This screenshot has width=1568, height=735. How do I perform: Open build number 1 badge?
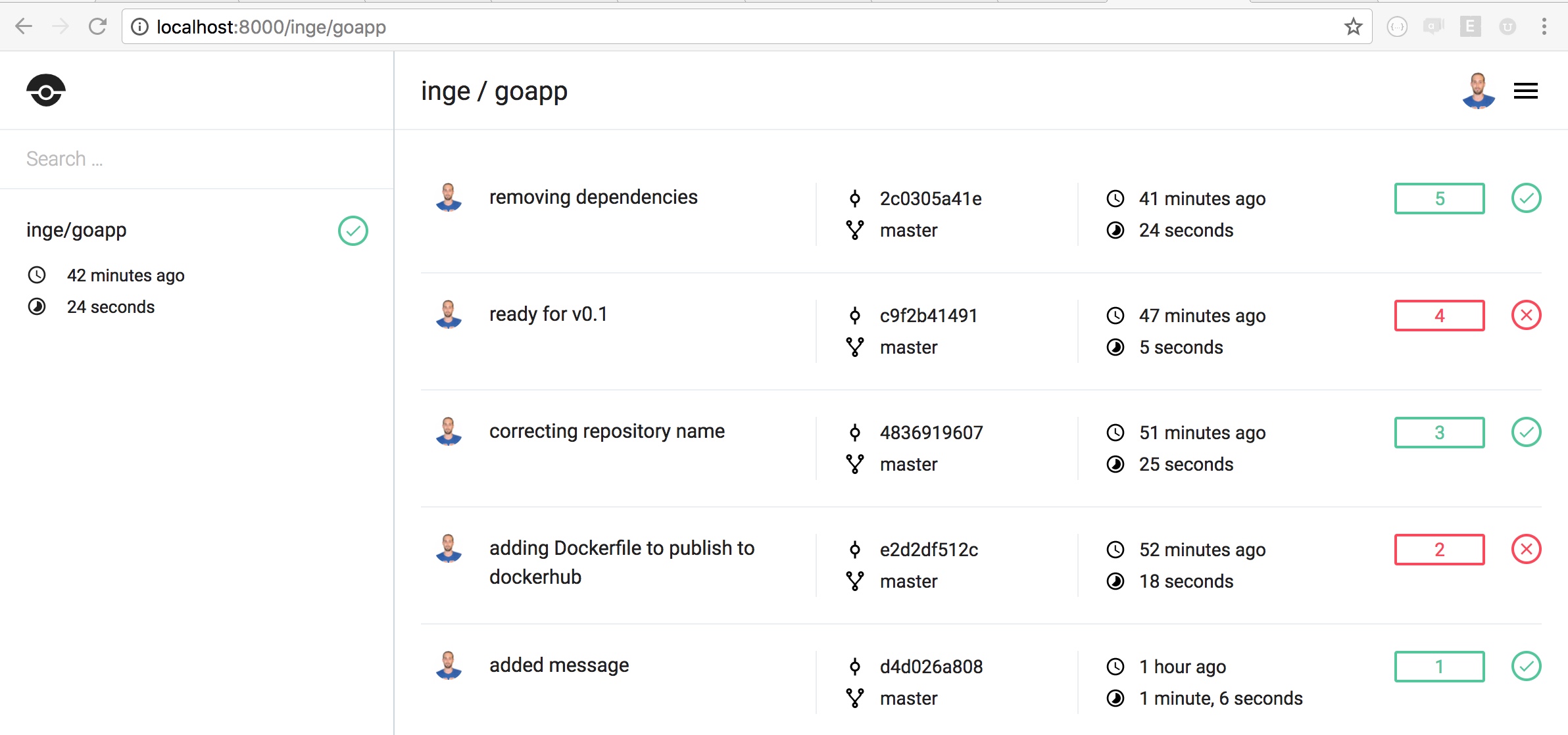(1439, 667)
